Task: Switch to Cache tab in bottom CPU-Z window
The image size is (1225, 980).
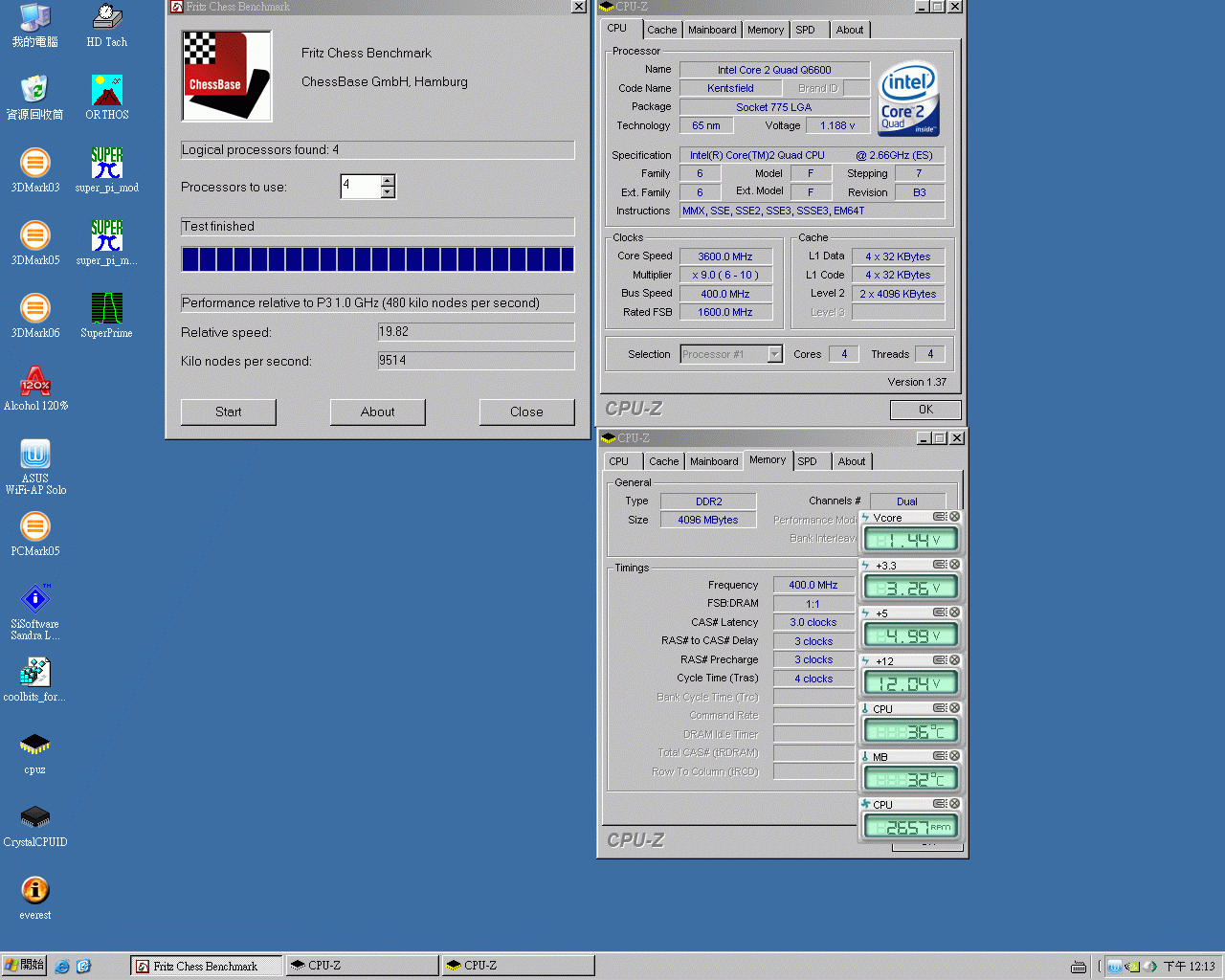Action: point(663,461)
